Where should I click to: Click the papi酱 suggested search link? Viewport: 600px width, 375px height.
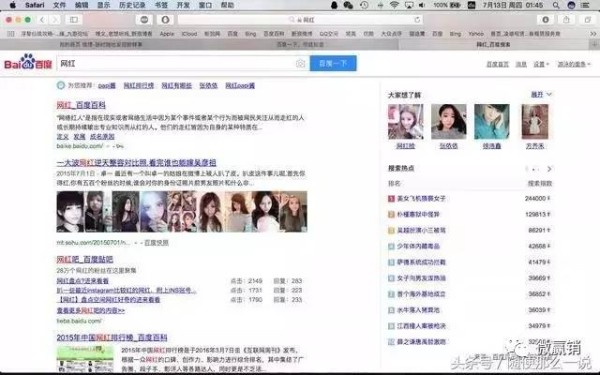tap(107, 86)
